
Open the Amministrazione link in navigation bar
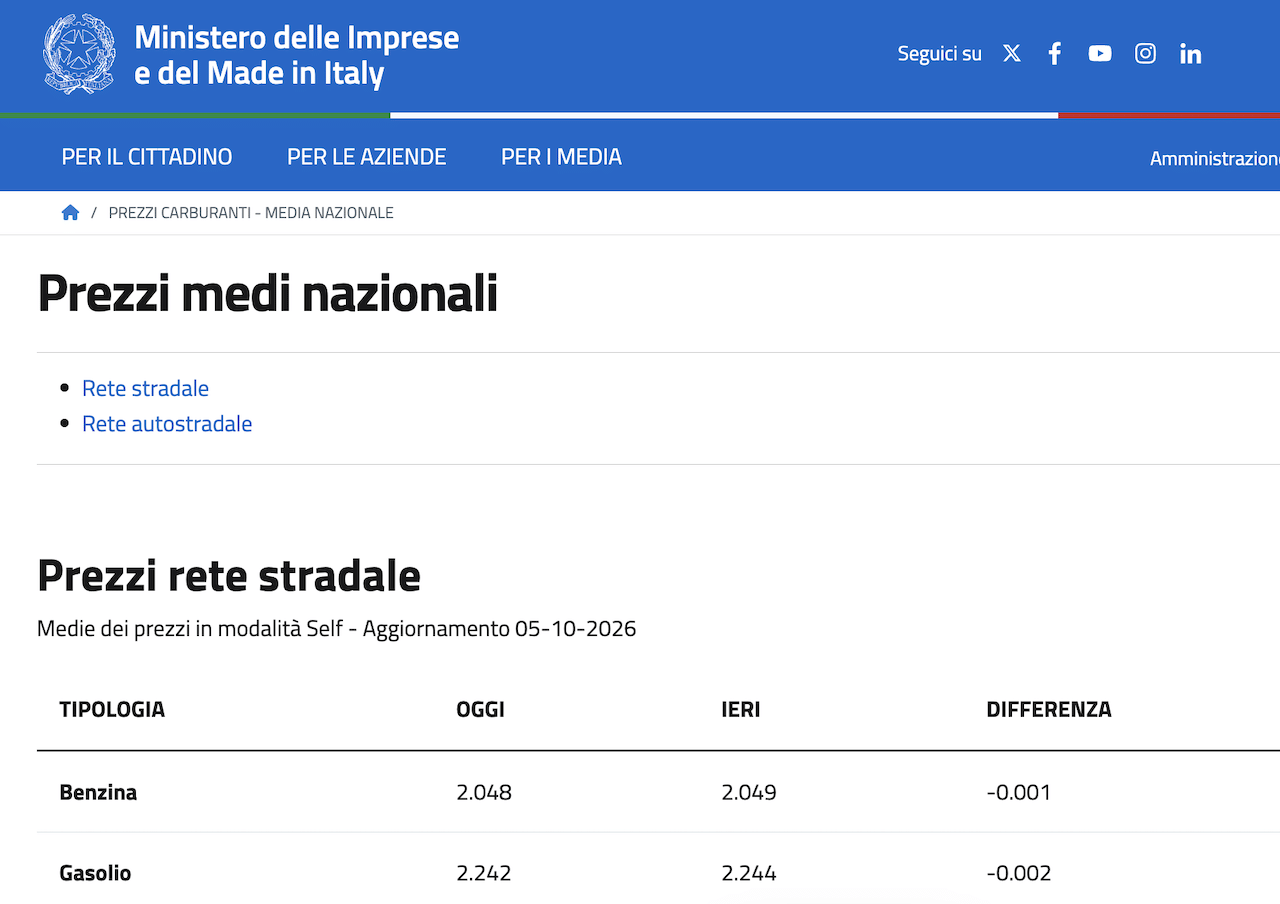(x=1214, y=158)
